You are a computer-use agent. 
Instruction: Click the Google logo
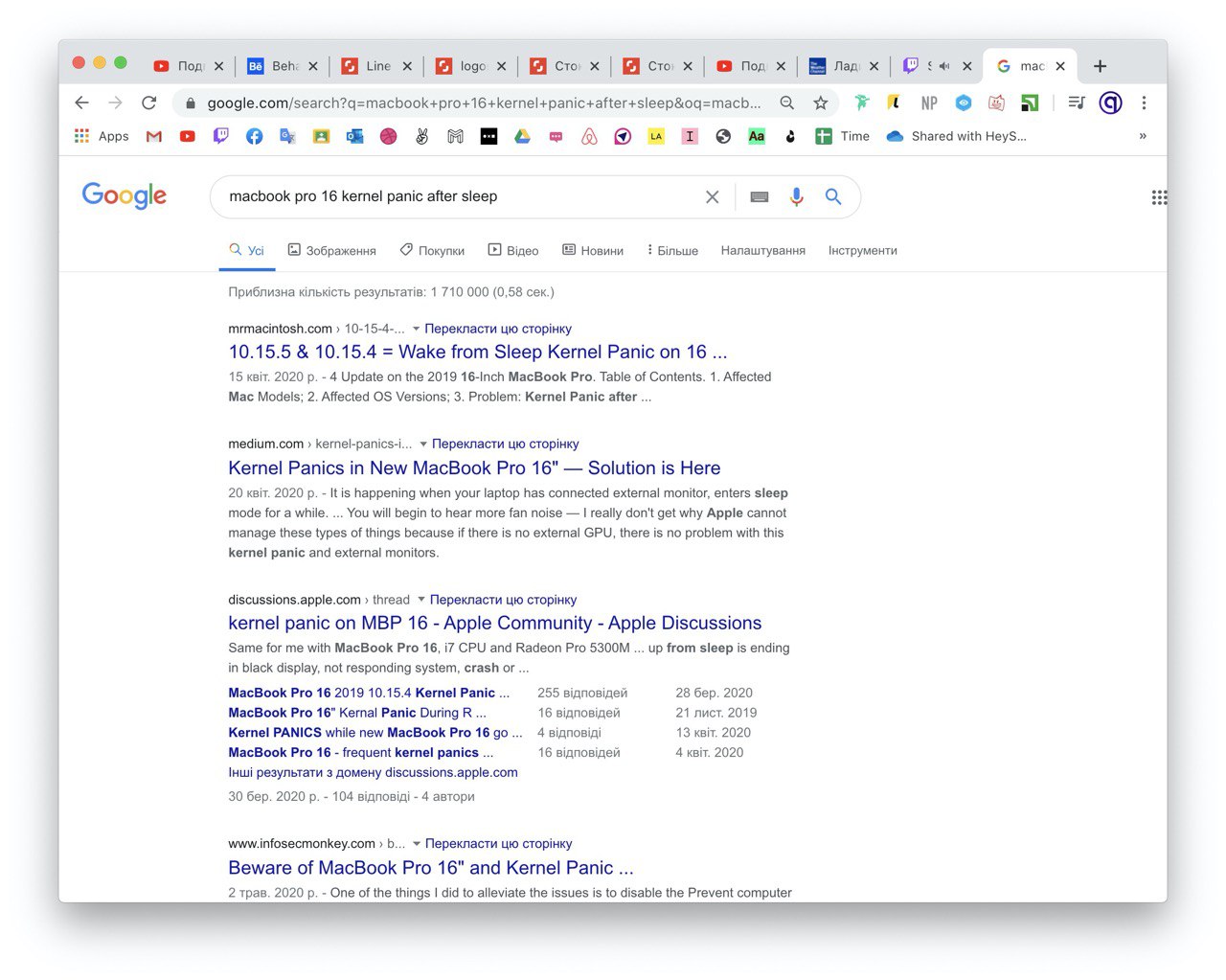click(125, 195)
